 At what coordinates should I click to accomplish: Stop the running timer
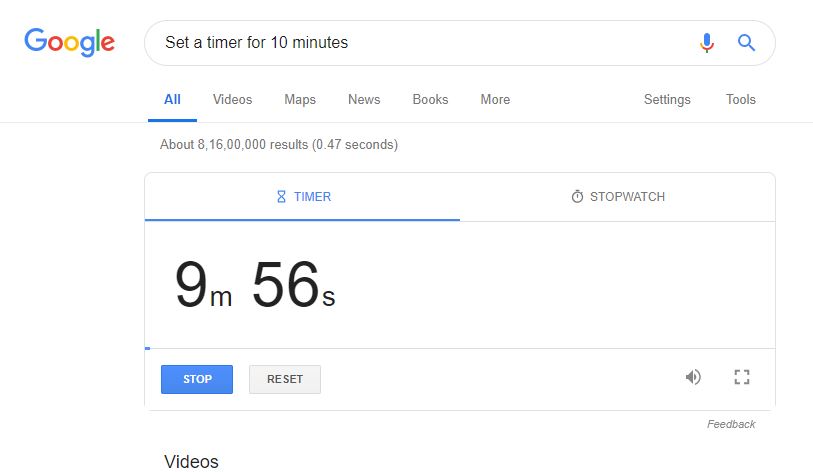click(x=197, y=379)
